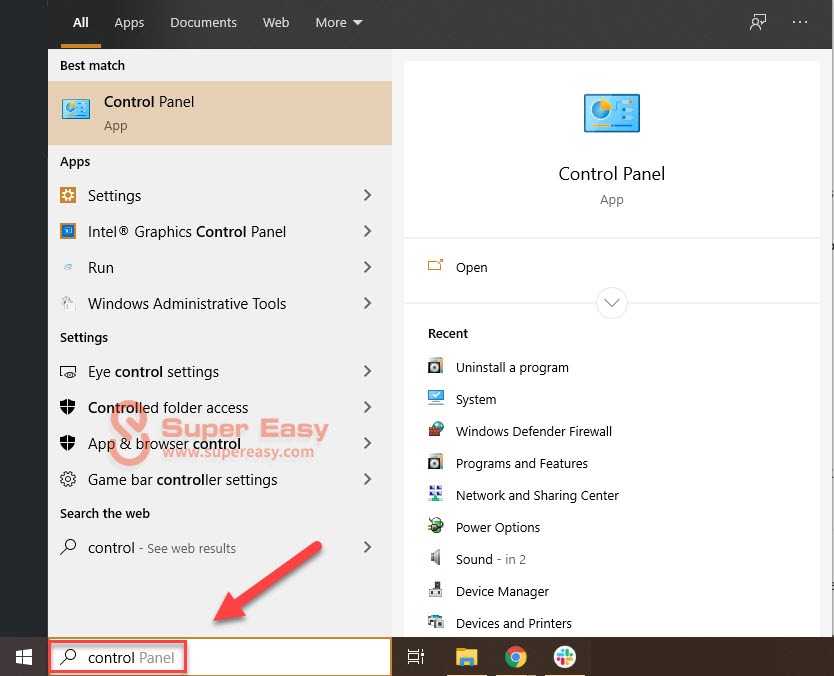Expand the Controlled folder access arrow
Viewport: 834px width, 676px height.
[367, 407]
